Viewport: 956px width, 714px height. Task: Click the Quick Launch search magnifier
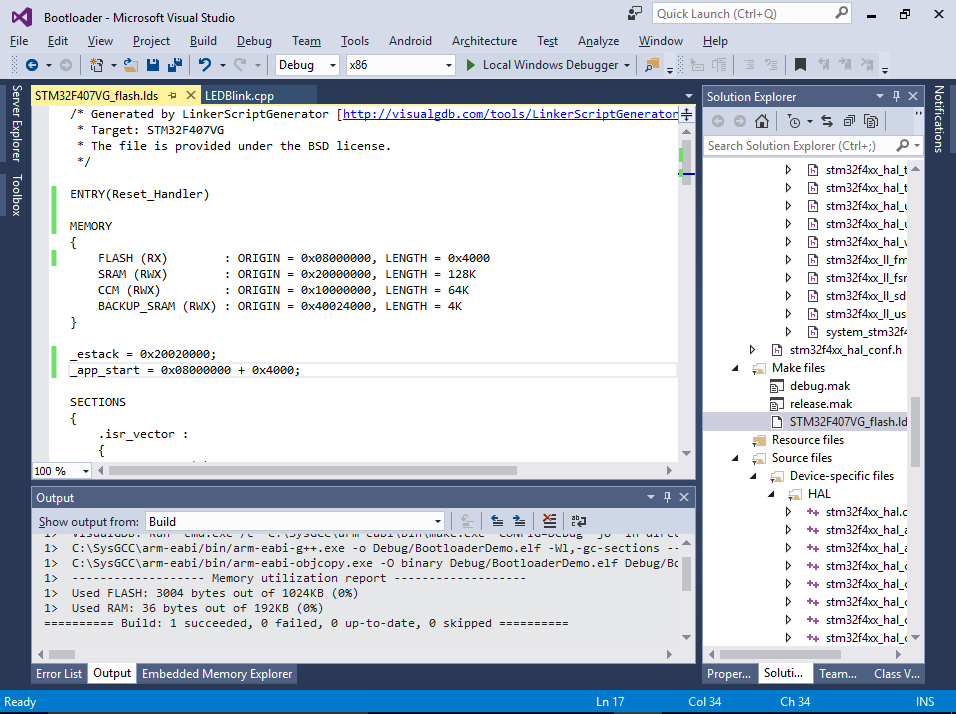(841, 13)
